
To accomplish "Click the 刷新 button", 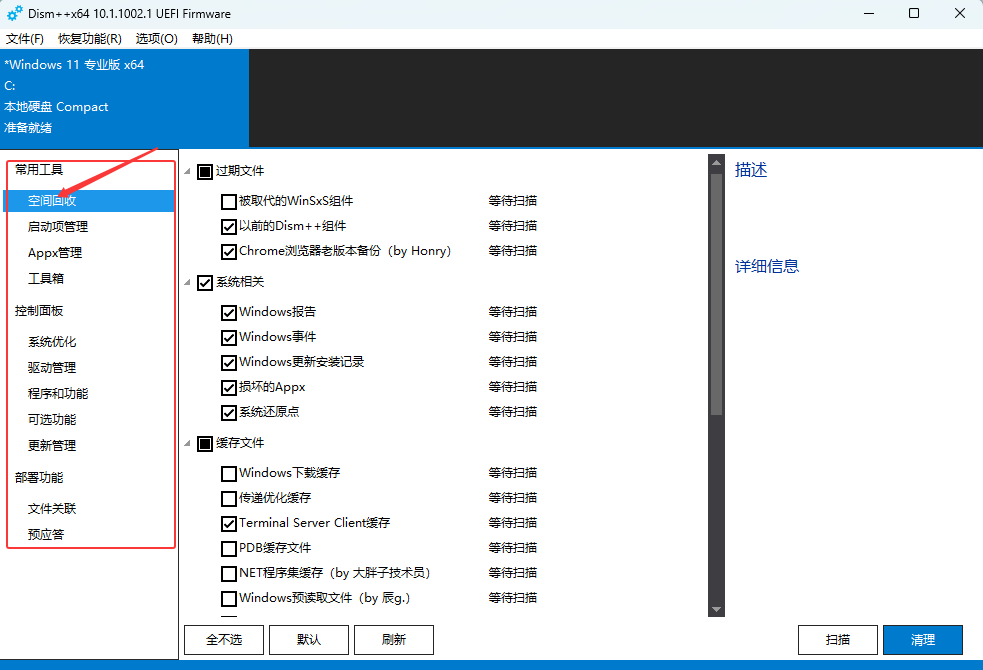I will pyautogui.click(x=394, y=640).
